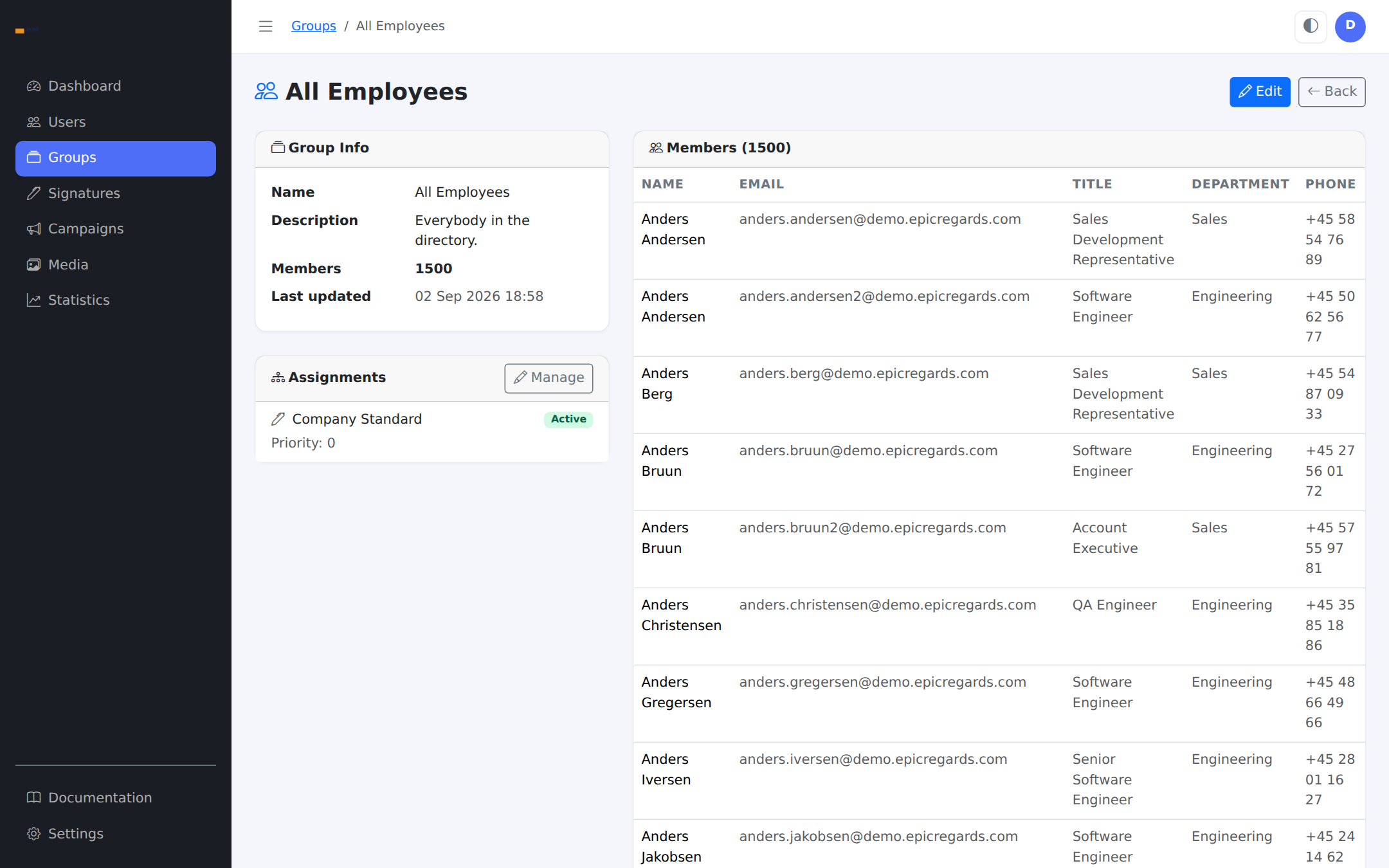The height and width of the screenshot is (868, 1389).
Task: Click the Signatures pen icon in the sidebar
Action: [x=33, y=194]
